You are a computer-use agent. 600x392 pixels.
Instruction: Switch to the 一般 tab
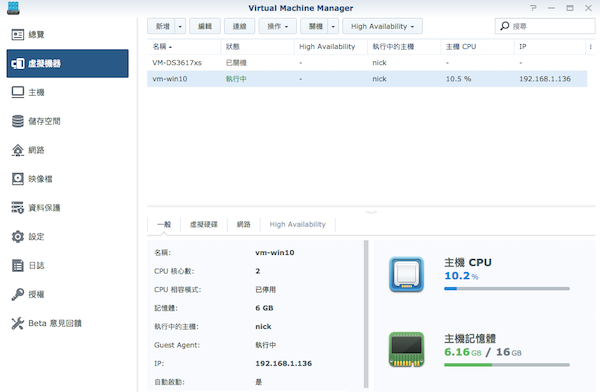164,224
